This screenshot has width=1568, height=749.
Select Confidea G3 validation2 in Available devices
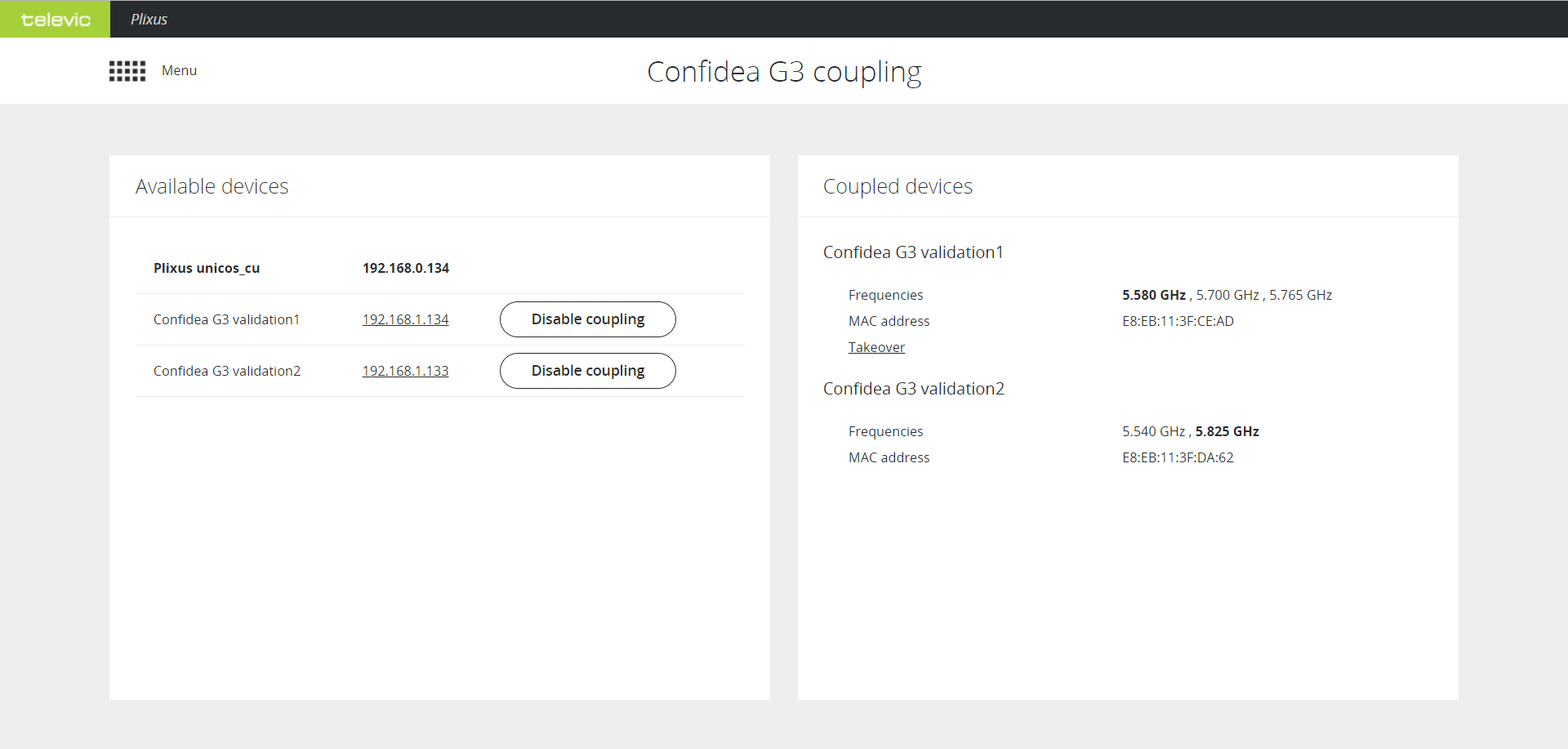point(227,371)
